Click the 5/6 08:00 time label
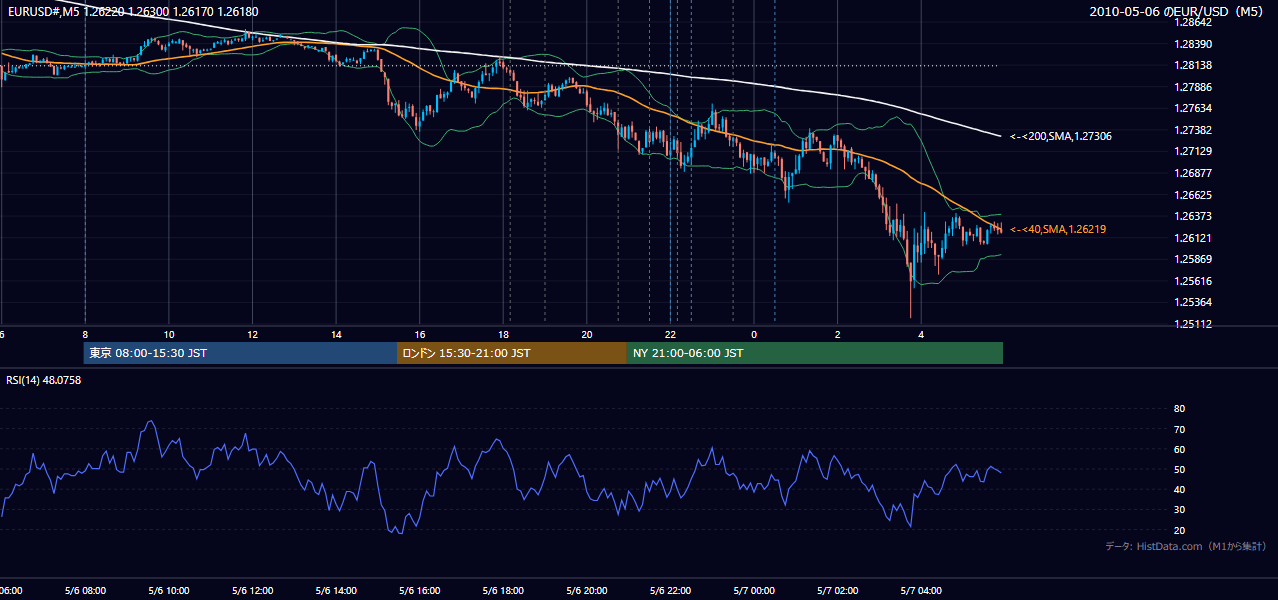Image resolution: width=1278 pixels, height=600 pixels. point(85,590)
